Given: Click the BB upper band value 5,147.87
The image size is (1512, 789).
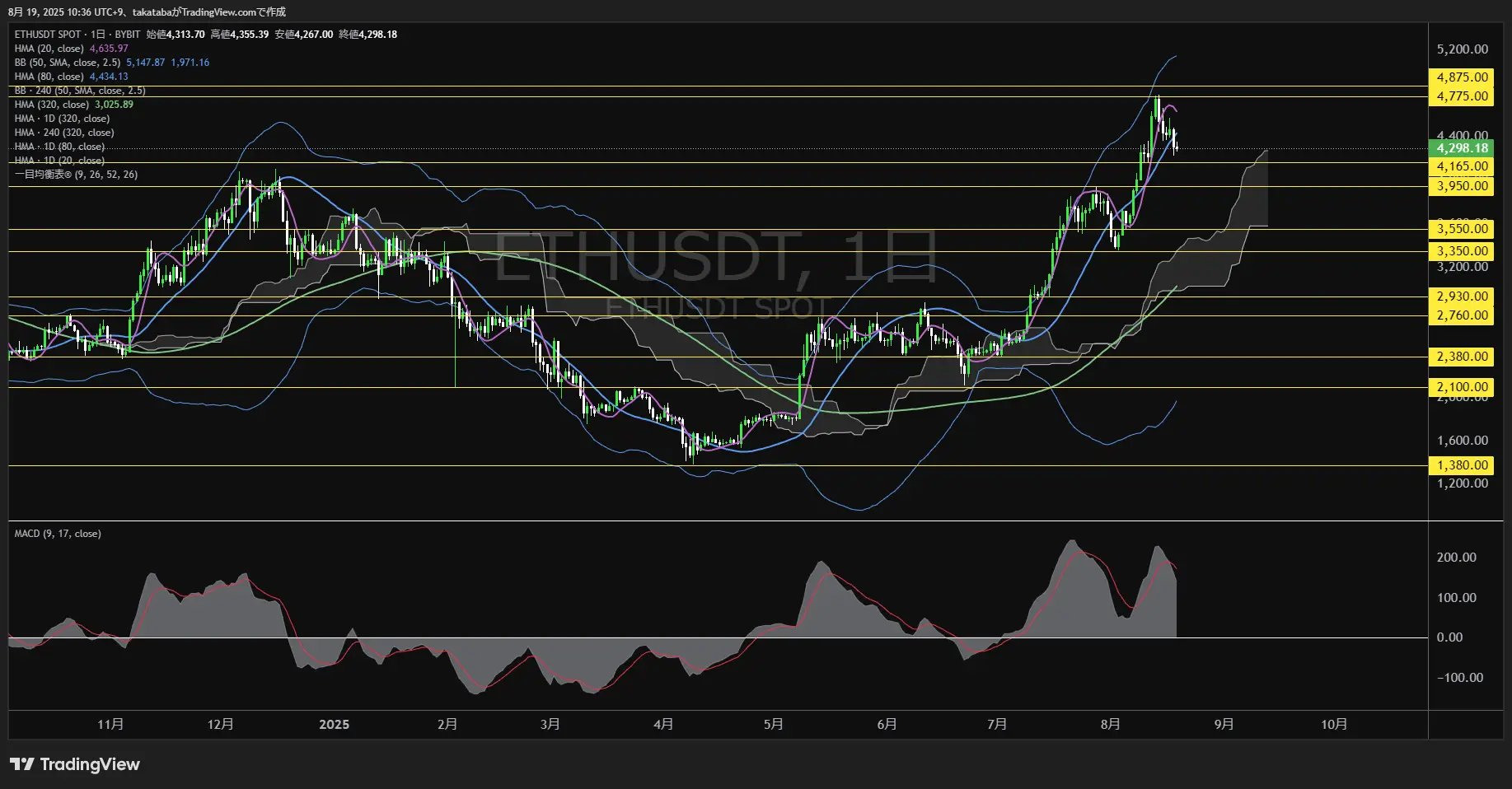Looking at the screenshot, I should 145,63.
